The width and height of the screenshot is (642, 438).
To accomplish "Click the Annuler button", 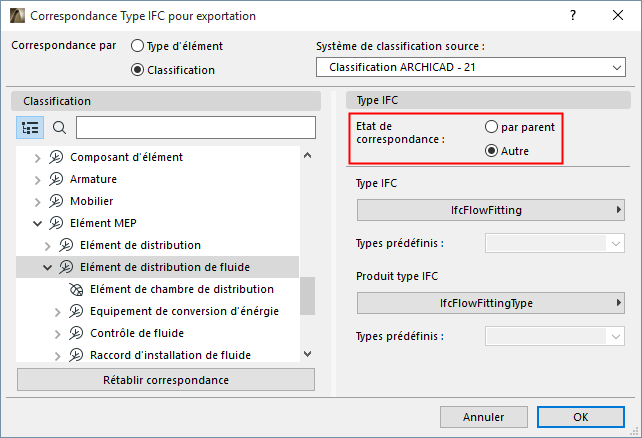I will [484, 416].
